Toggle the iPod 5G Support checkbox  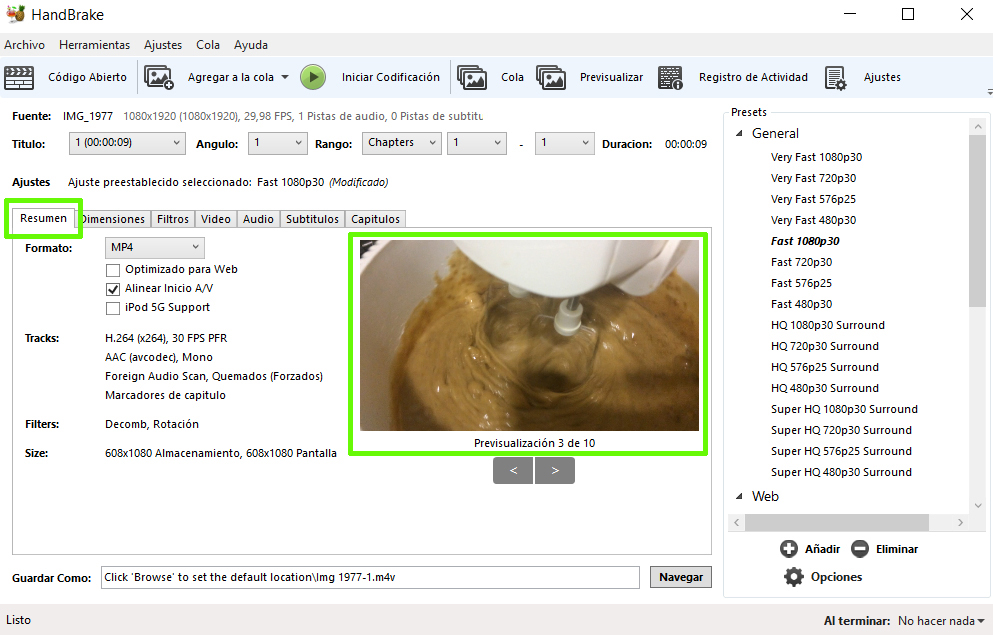click(x=113, y=308)
